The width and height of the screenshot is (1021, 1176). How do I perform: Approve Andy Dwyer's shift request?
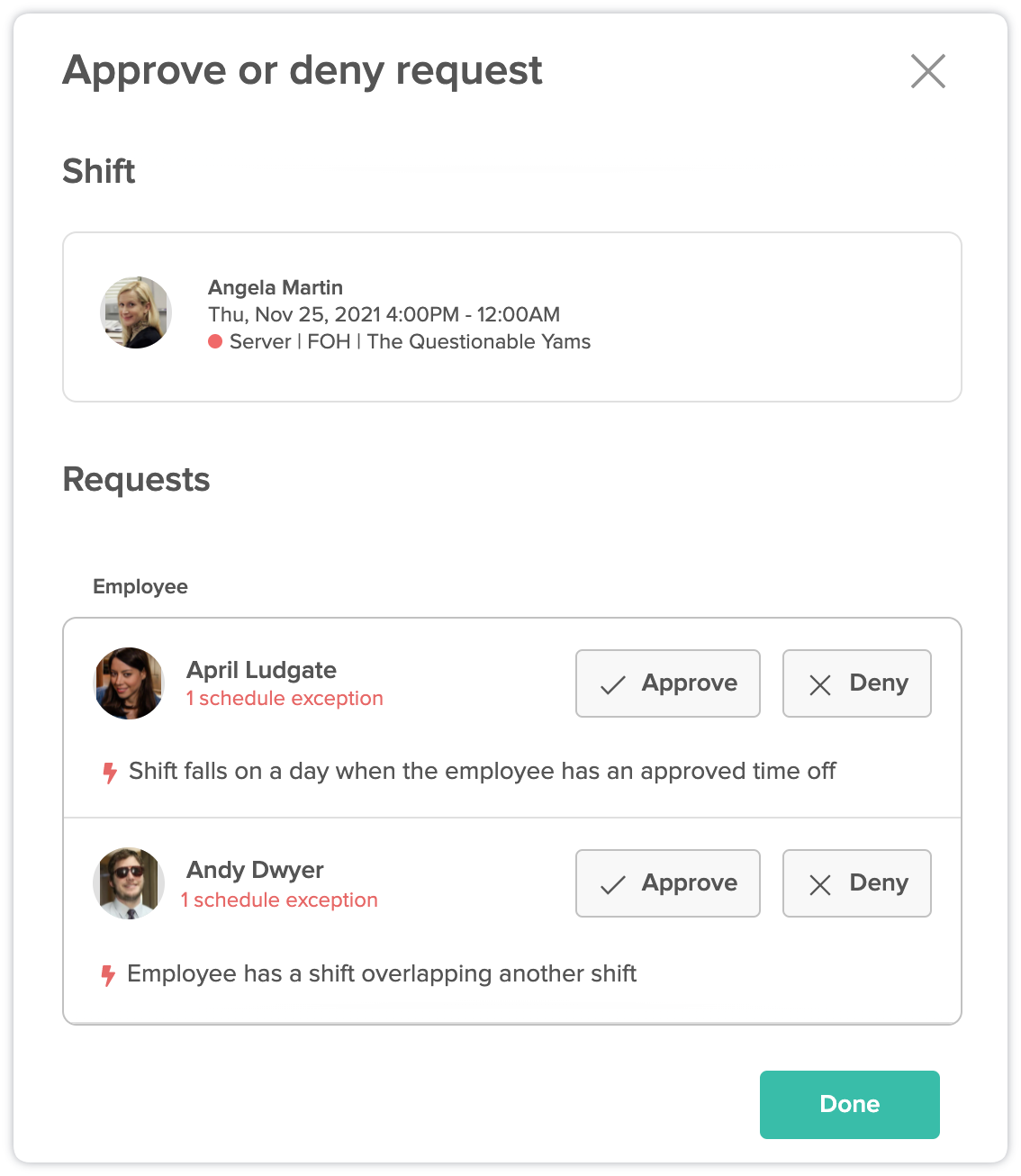click(x=668, y=883)
